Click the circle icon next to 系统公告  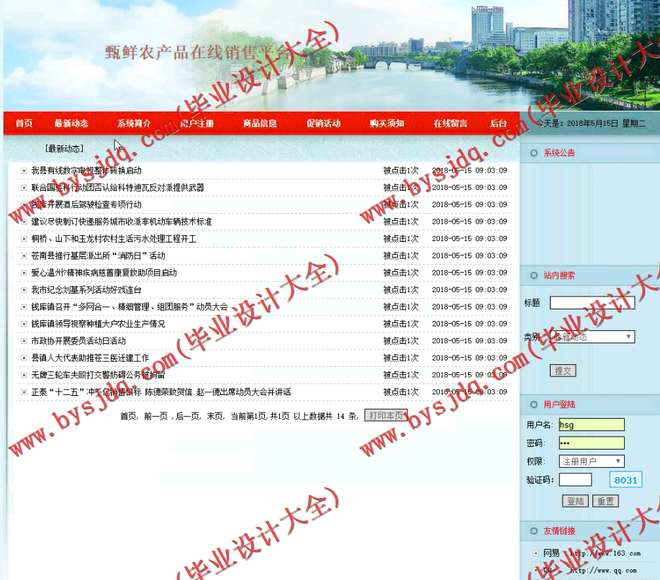534,153
